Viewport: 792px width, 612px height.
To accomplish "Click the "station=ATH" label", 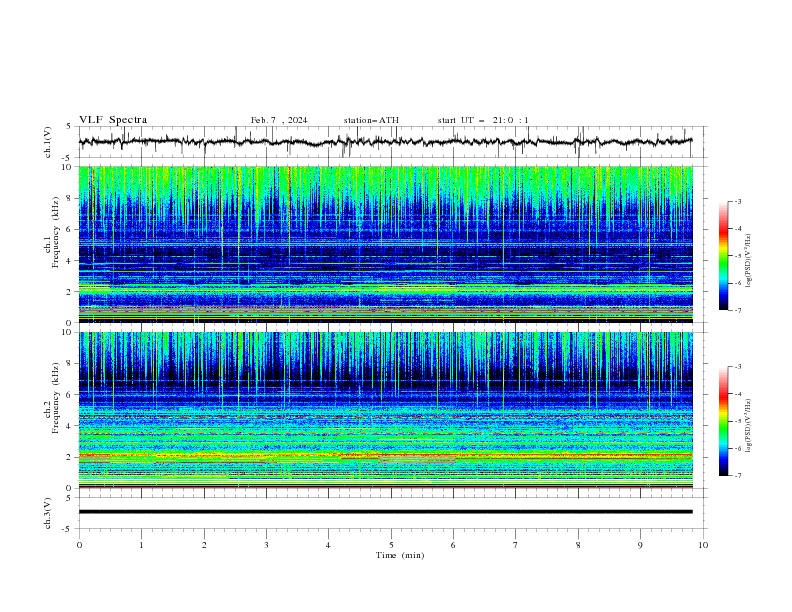I will (371, 120).
